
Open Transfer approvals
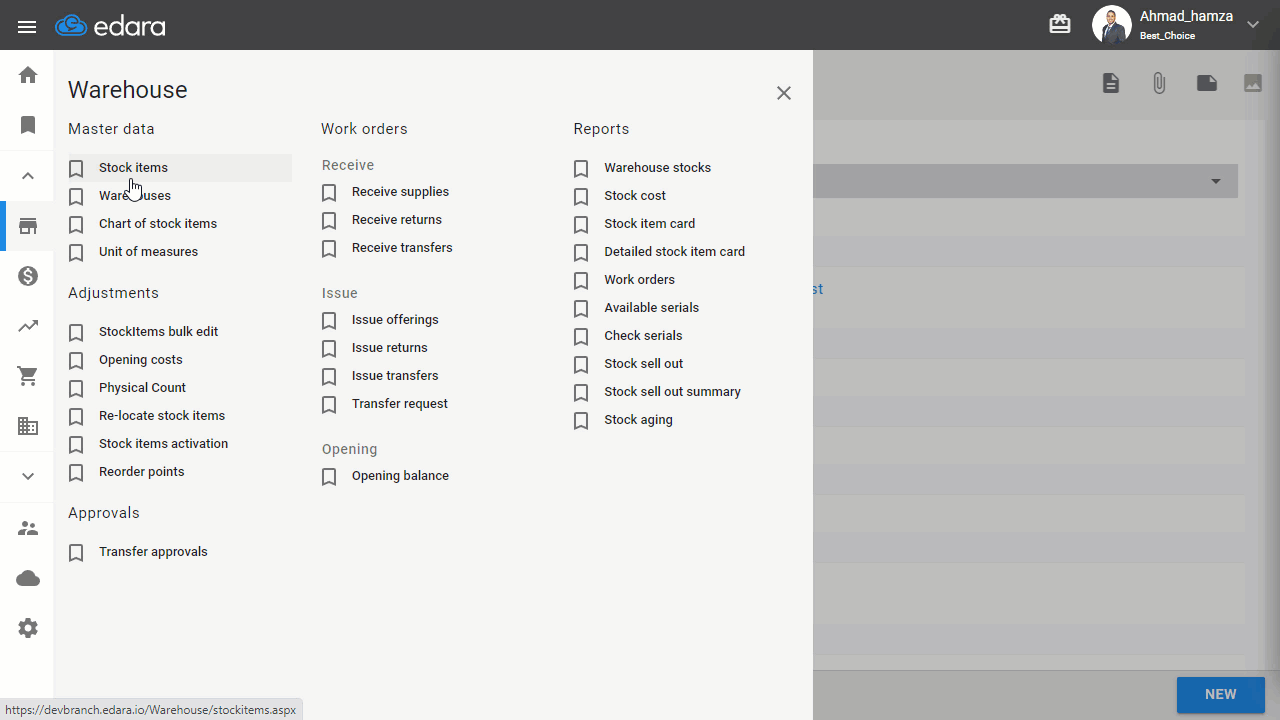pyautogui.click(x=153, y=552)
